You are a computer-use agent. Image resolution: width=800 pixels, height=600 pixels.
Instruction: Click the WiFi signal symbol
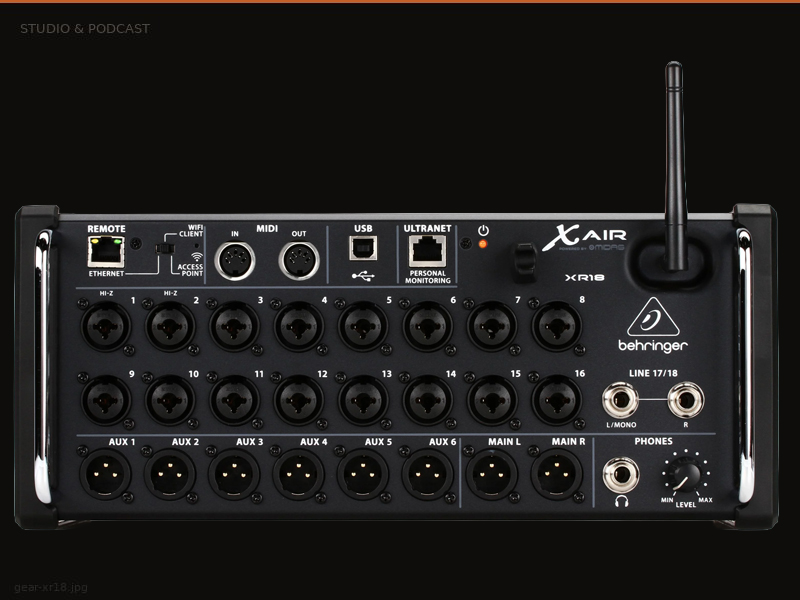[x=197, y=257]
